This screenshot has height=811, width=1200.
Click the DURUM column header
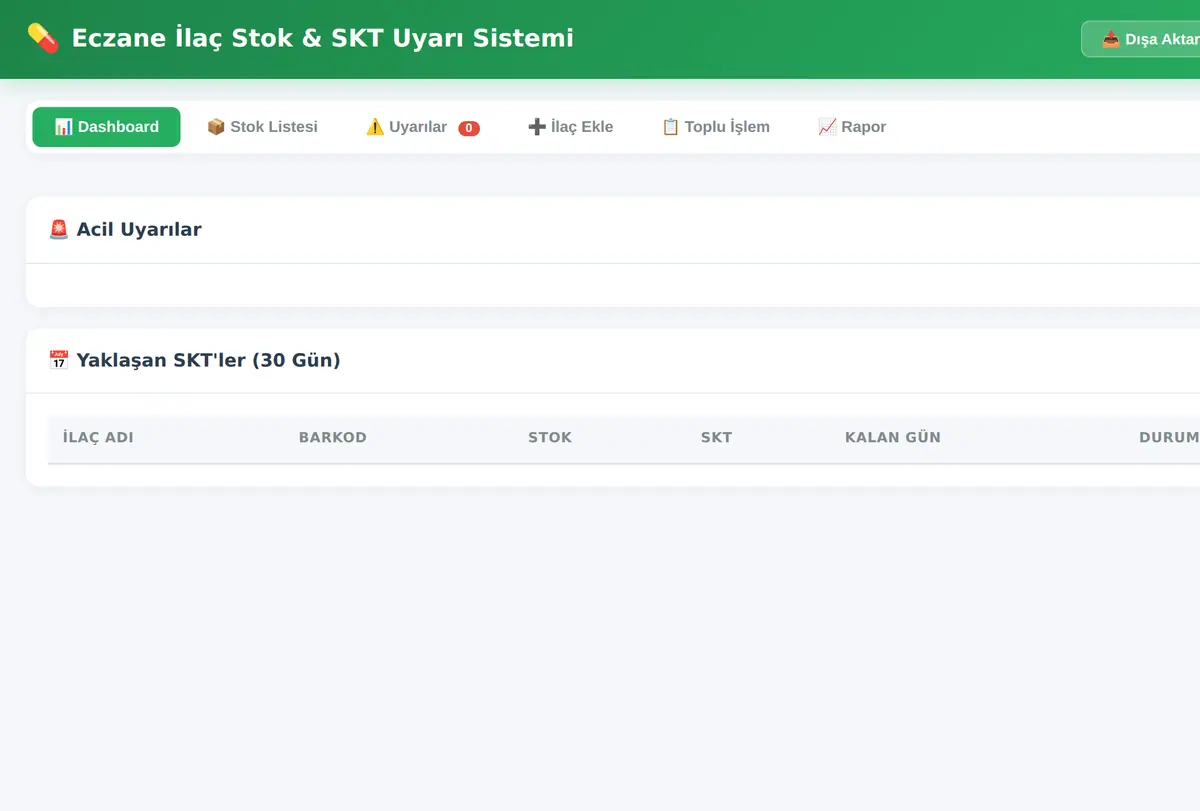tap(1169, 437)
